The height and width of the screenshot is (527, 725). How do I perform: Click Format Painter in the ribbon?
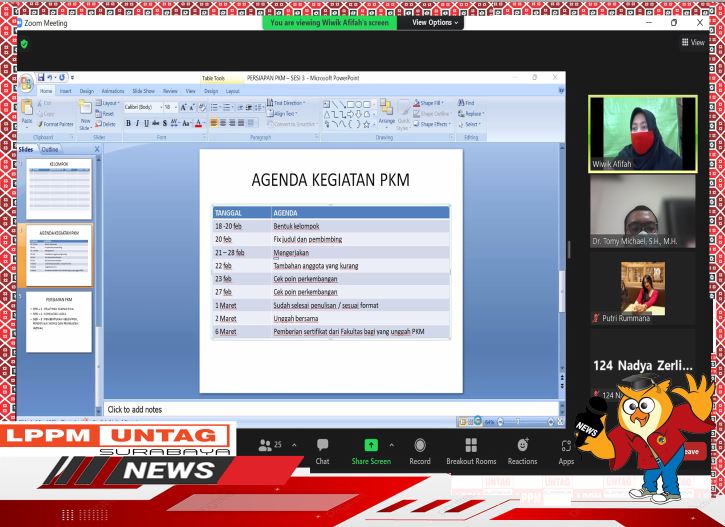pyautogui.click(x=55, y=124)
